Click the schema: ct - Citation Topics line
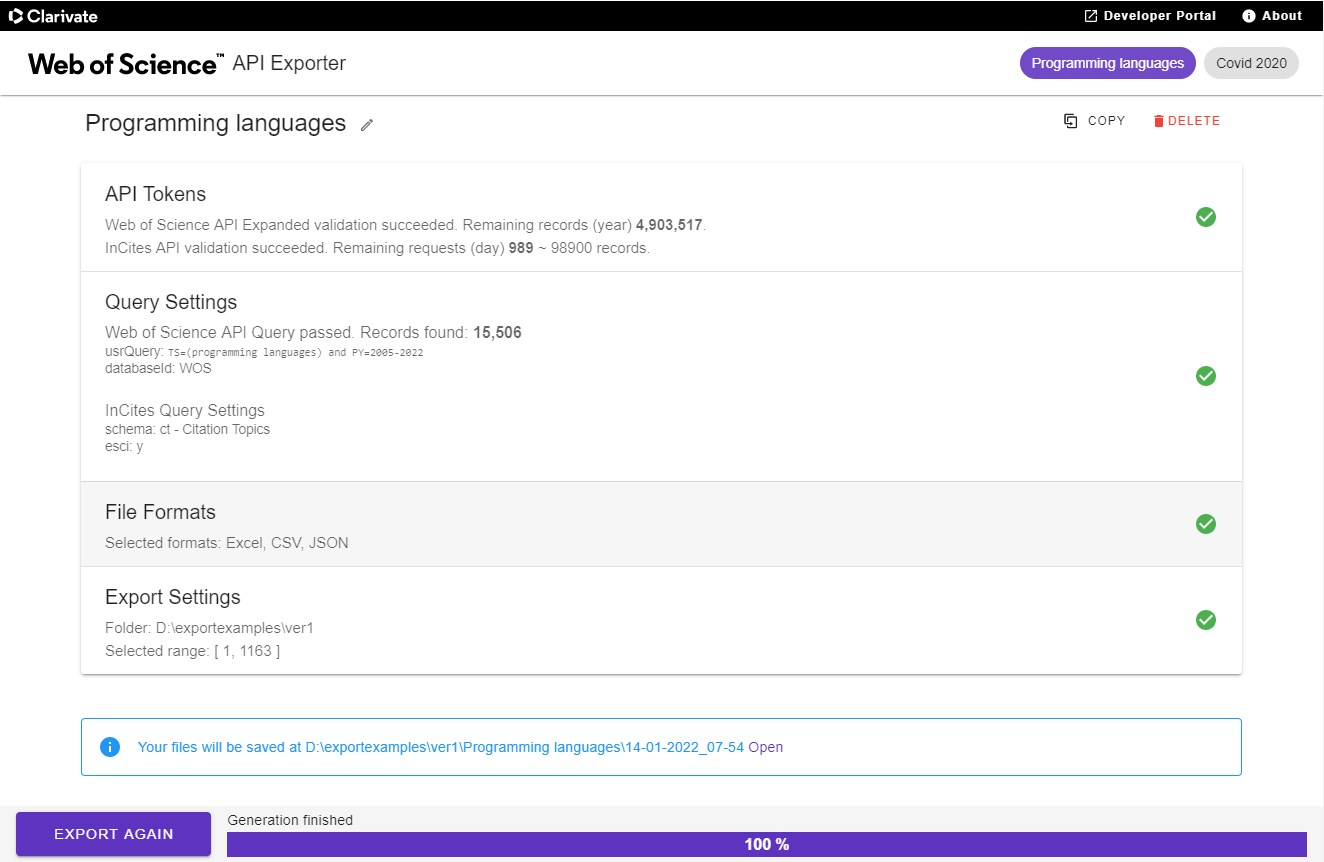 pos(187,429)
